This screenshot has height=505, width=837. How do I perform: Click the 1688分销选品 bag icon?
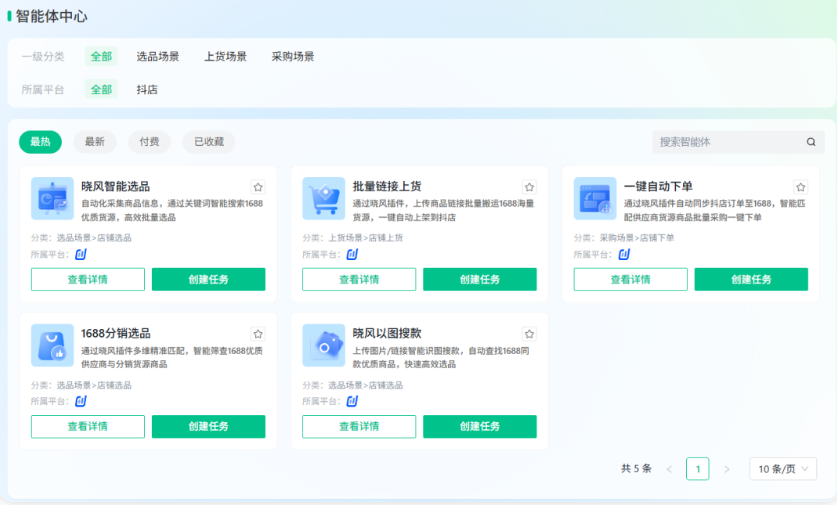(52, 345)
